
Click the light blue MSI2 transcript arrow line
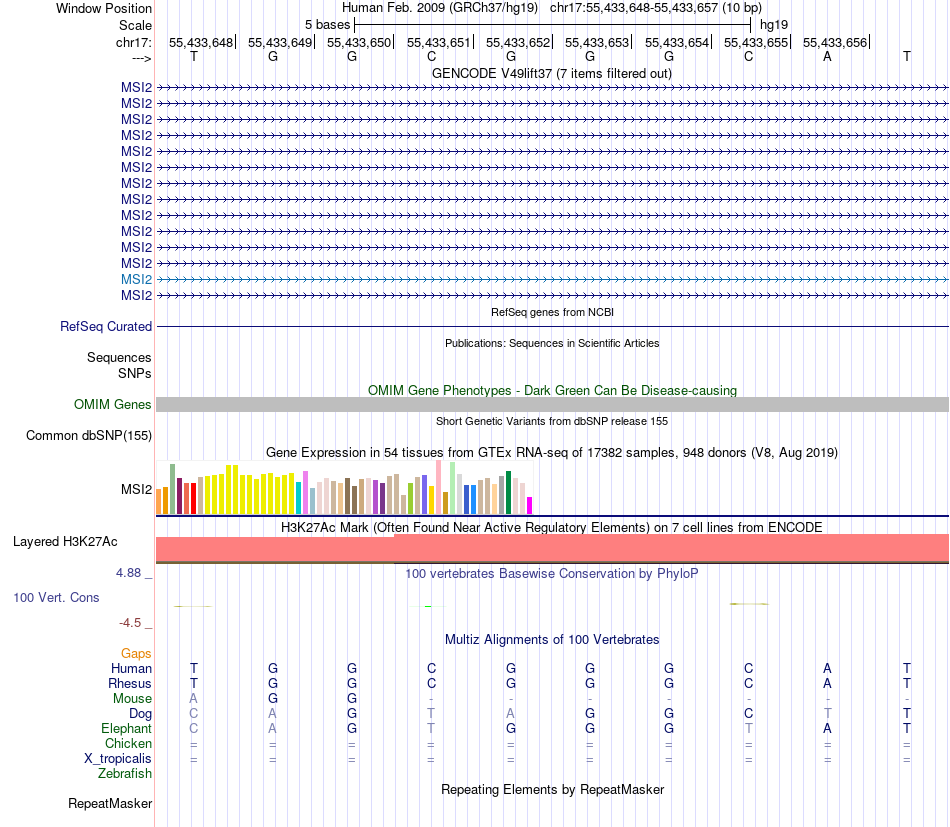tap(552, 279)
